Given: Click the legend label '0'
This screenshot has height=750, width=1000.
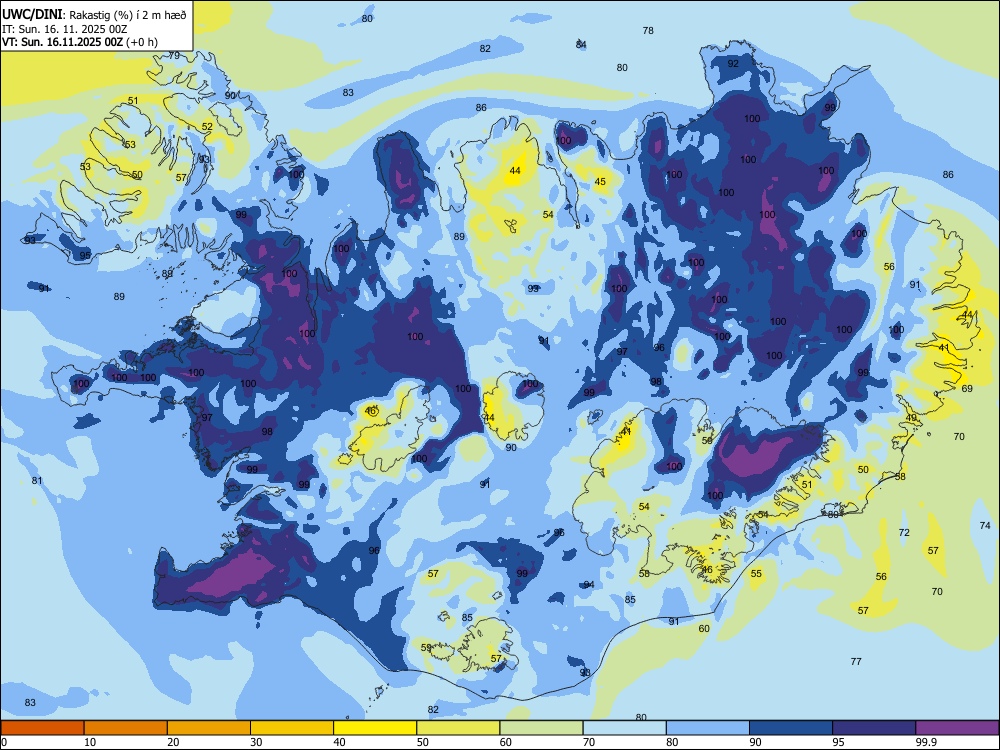Looking at the screenshot, I should click(4, 742).
